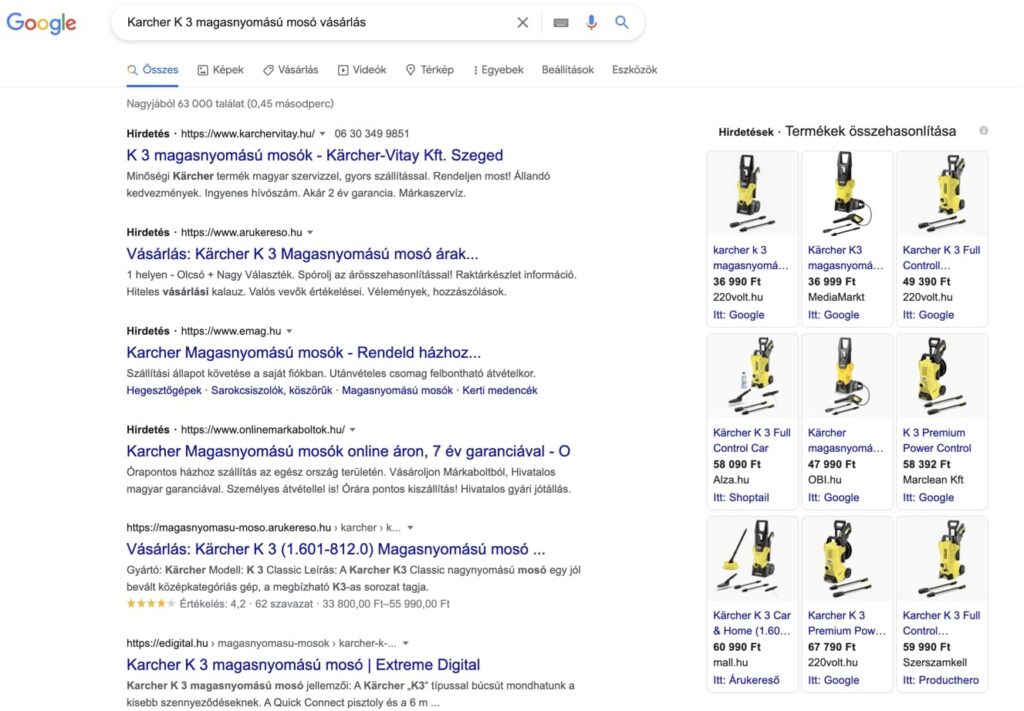Expand dropdown arrow next to onlinemarkaboltok.hu URL
1024x711 pixels.
353,430
